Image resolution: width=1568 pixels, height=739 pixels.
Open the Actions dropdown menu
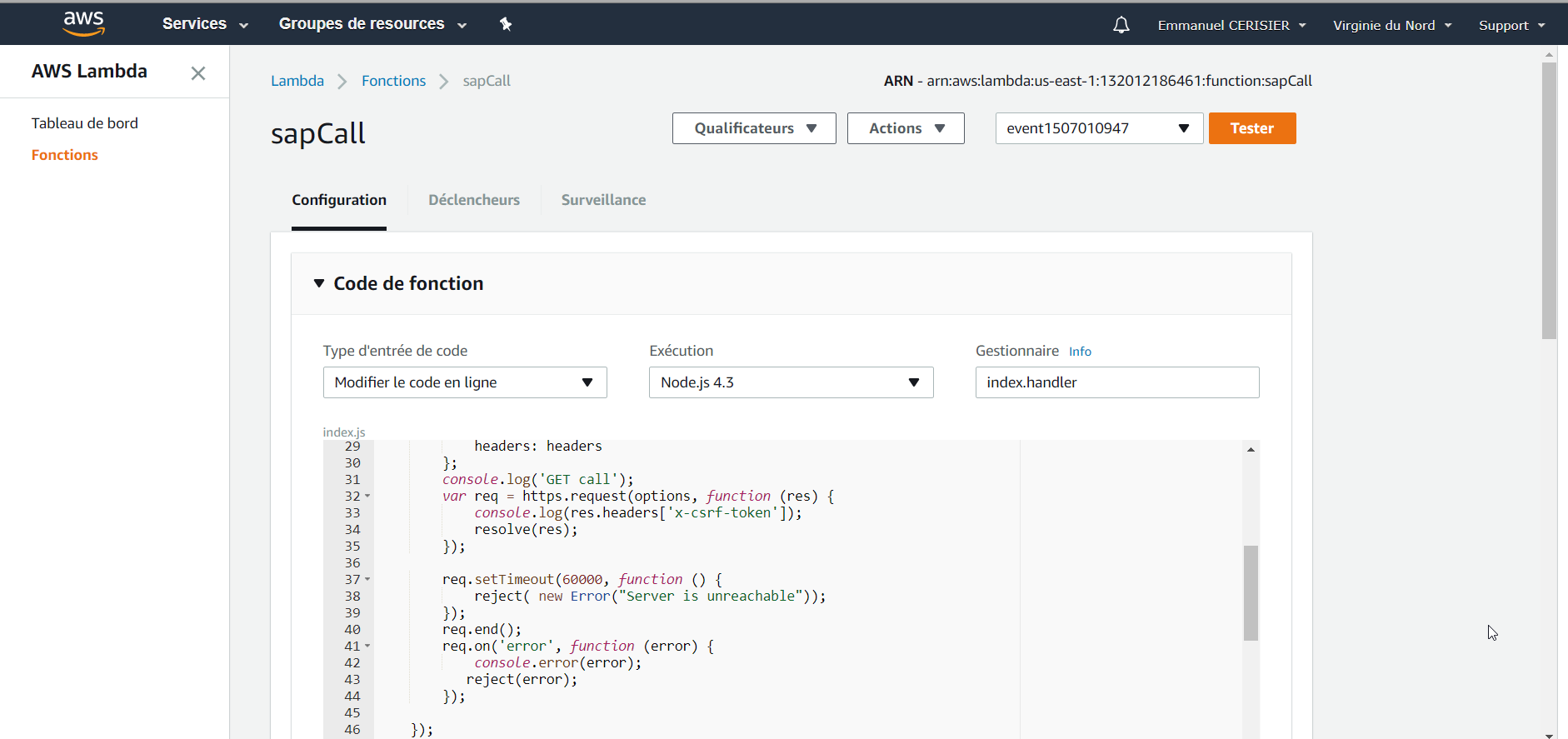coord(906,128)
